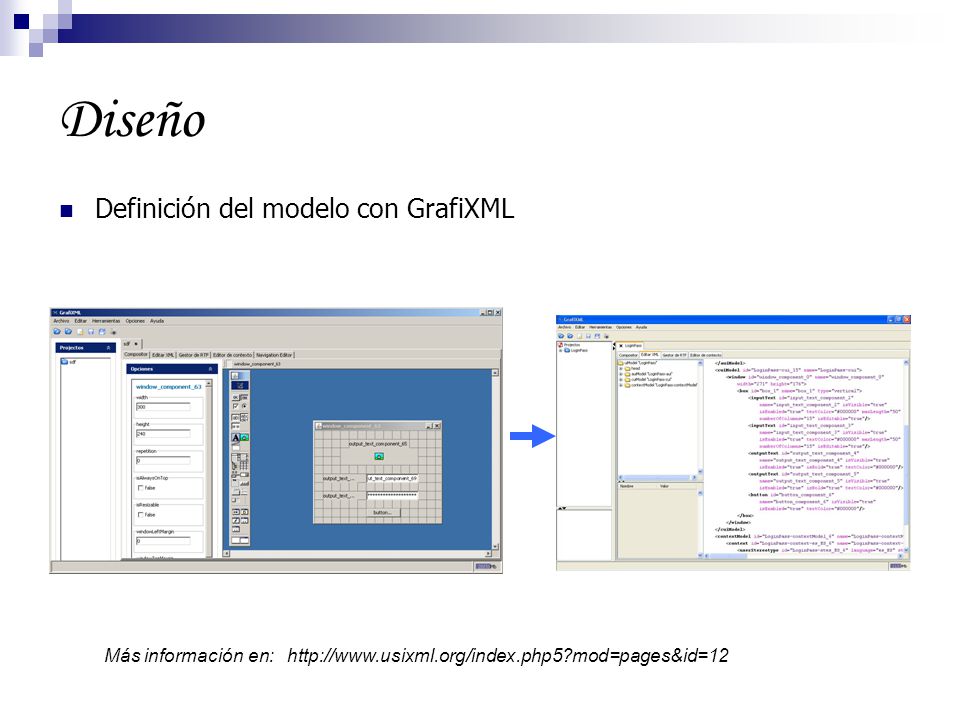
Task: Click first blue folder toolbar icon, right window
Action: 561,336
